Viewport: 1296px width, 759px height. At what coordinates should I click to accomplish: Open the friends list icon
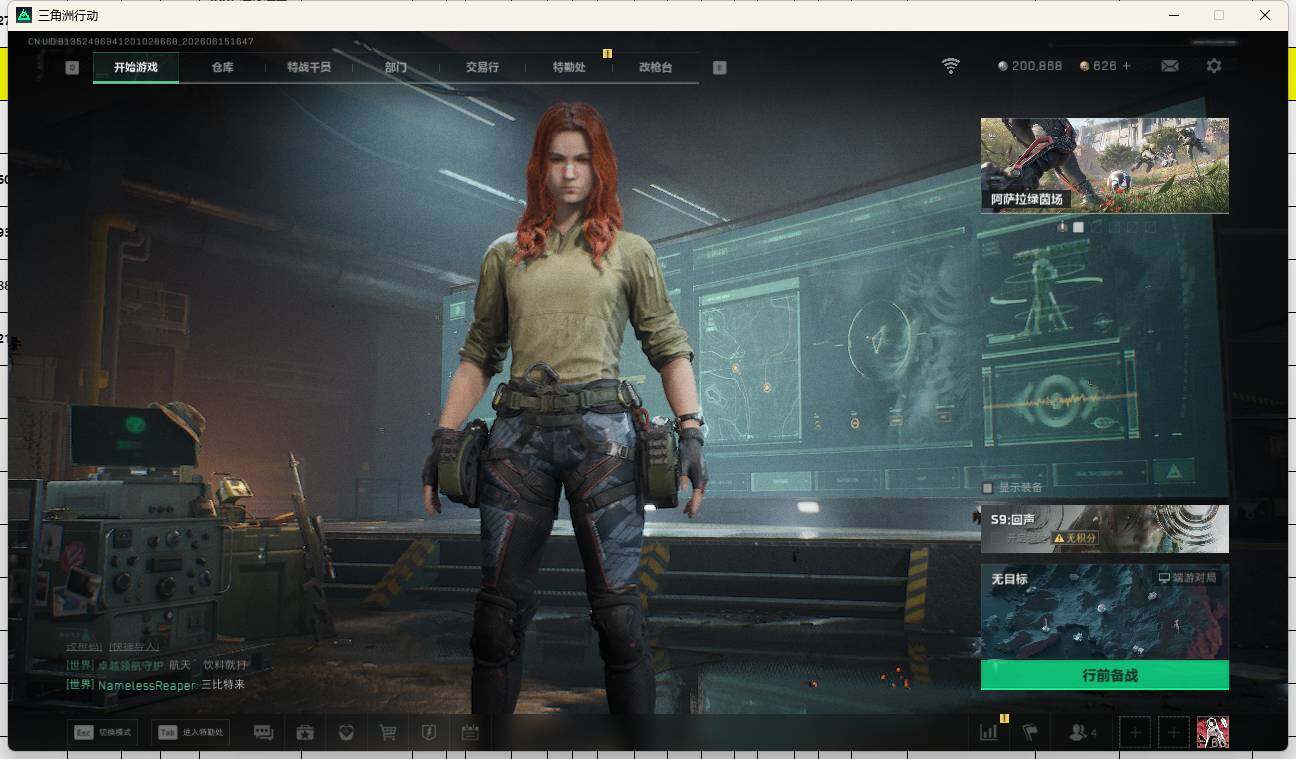point(1083,733)
